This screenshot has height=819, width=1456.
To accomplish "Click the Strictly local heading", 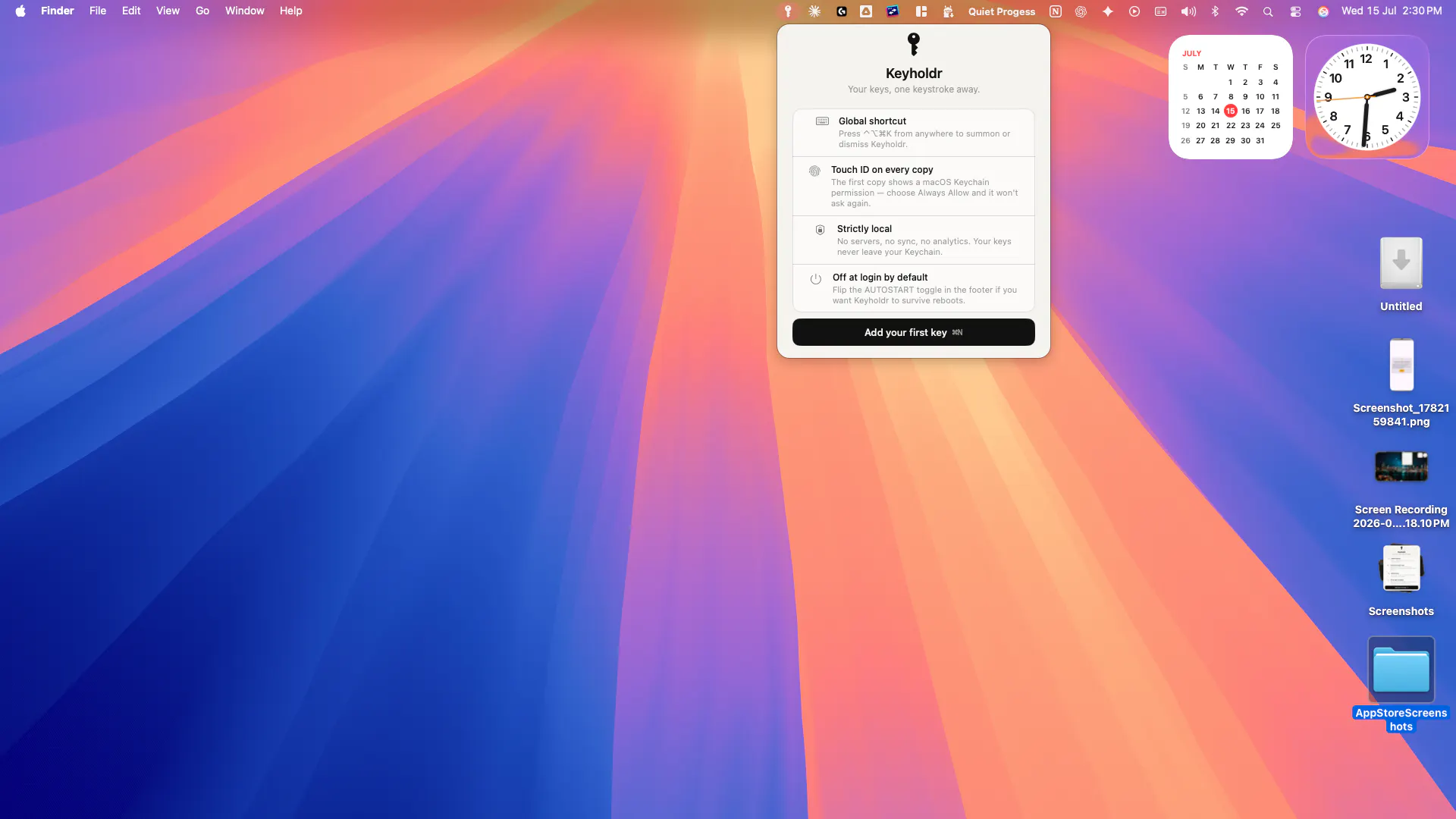I will [x=864, y=229].
